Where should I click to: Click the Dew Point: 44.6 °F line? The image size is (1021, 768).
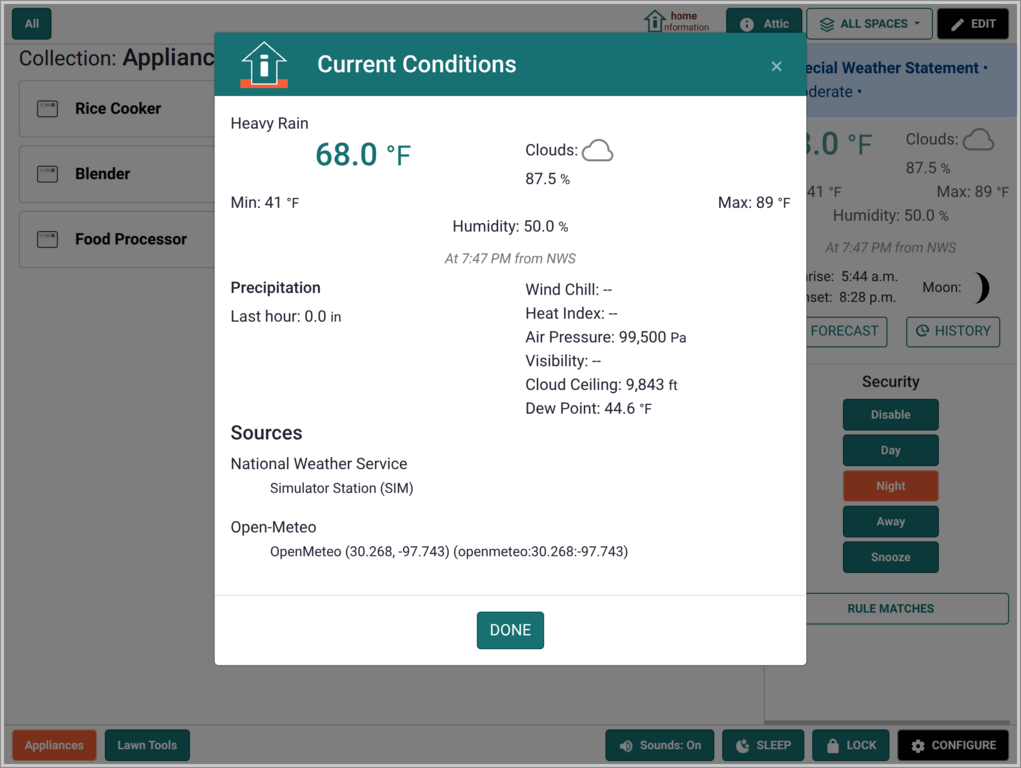click(588, 408)
